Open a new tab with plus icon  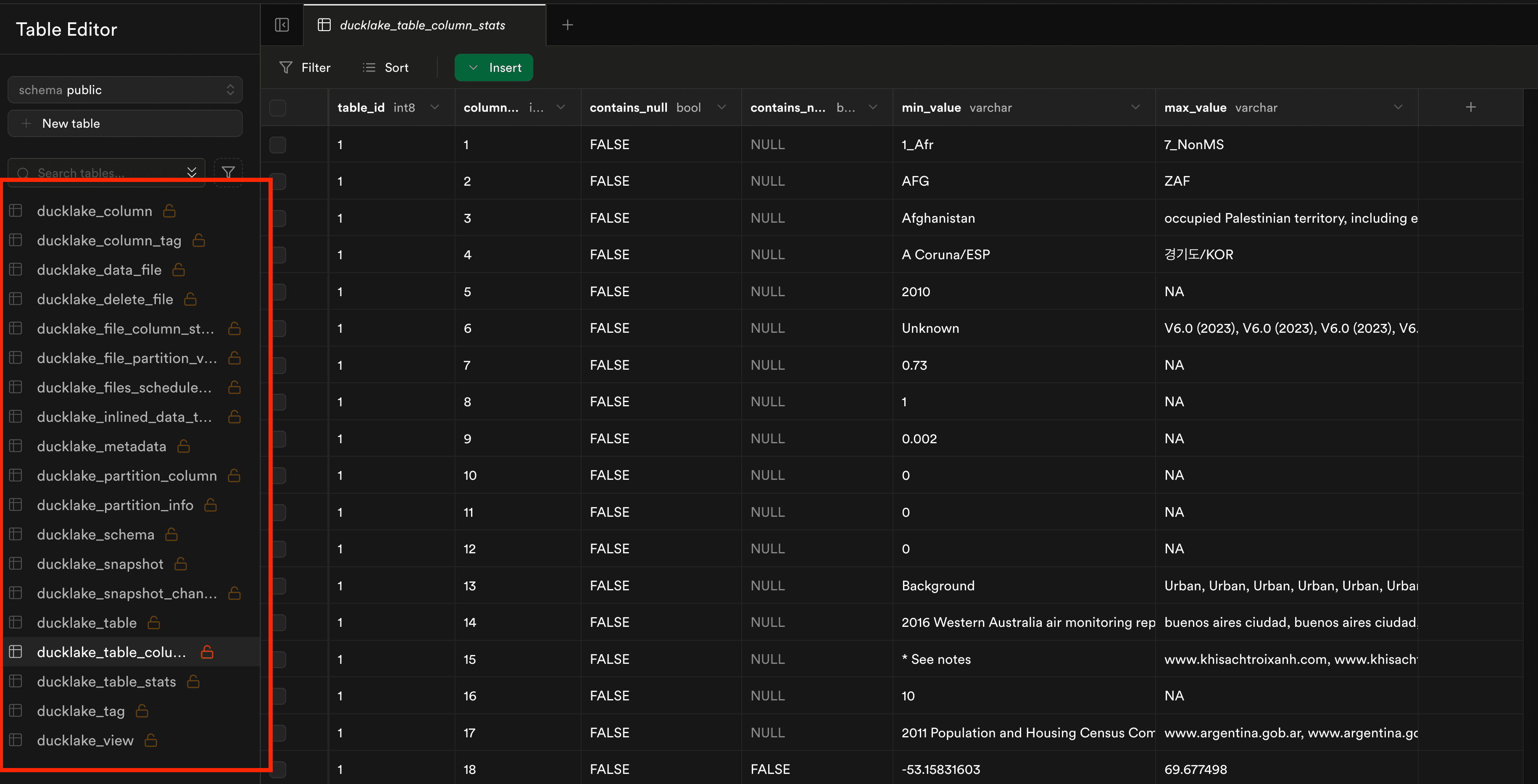pos(567,25)
